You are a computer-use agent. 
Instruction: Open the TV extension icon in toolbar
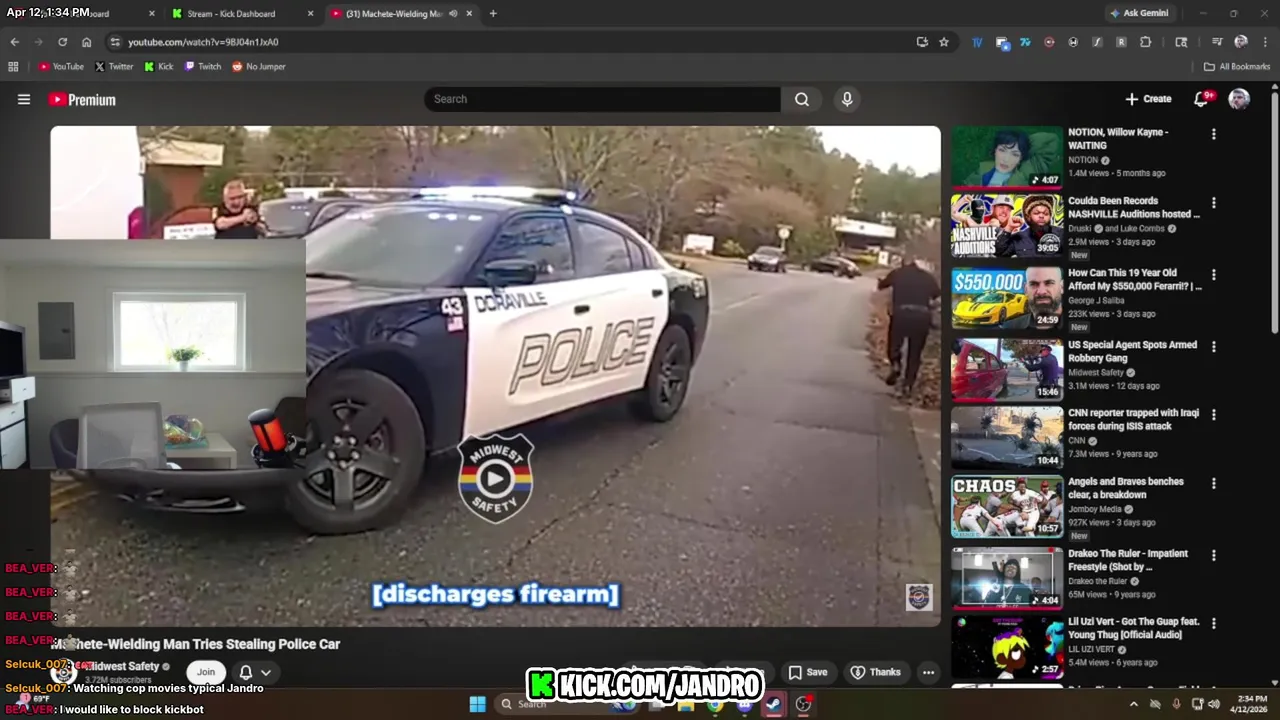point(977,42)
